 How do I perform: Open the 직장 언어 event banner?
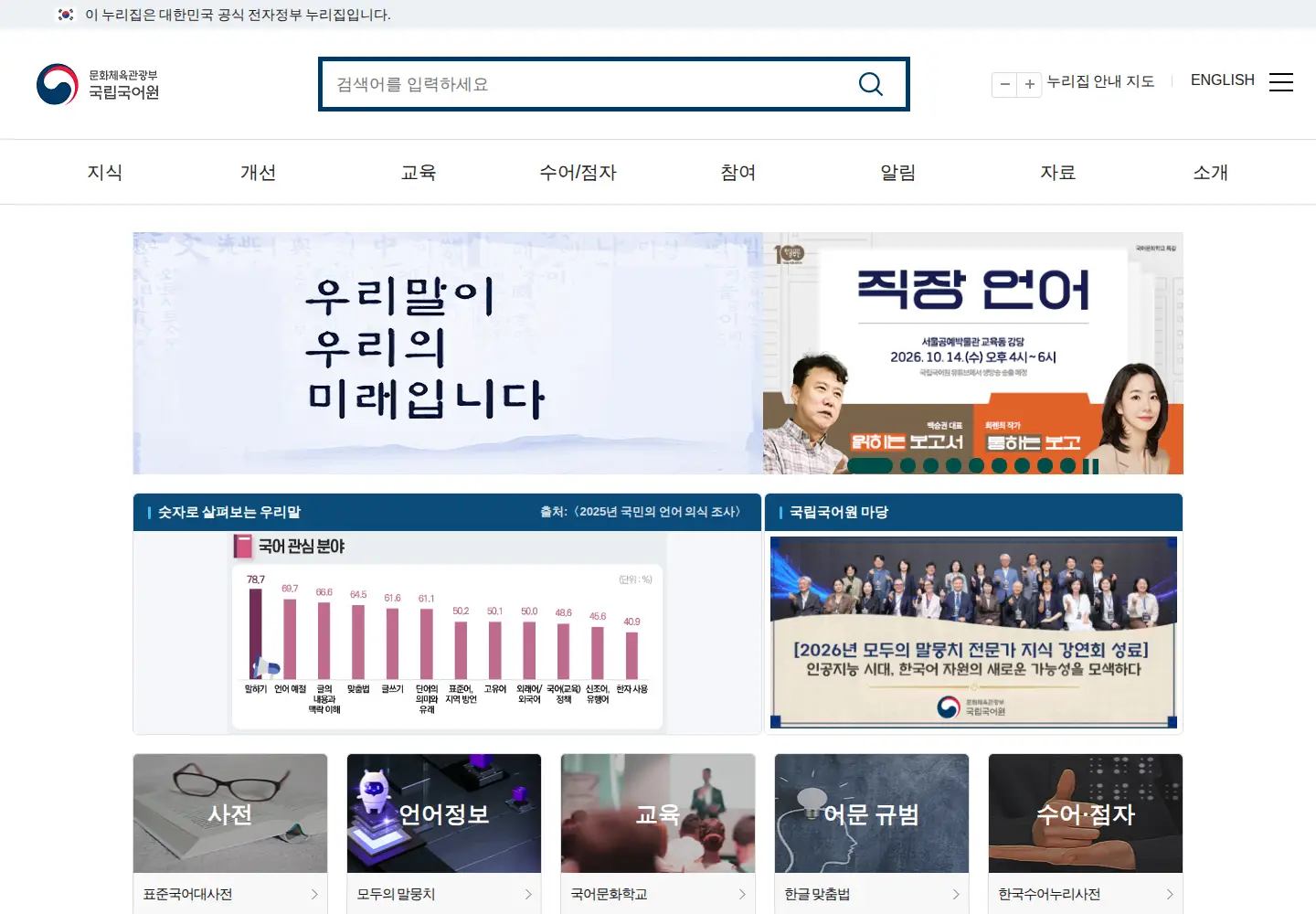coord(973,353)
